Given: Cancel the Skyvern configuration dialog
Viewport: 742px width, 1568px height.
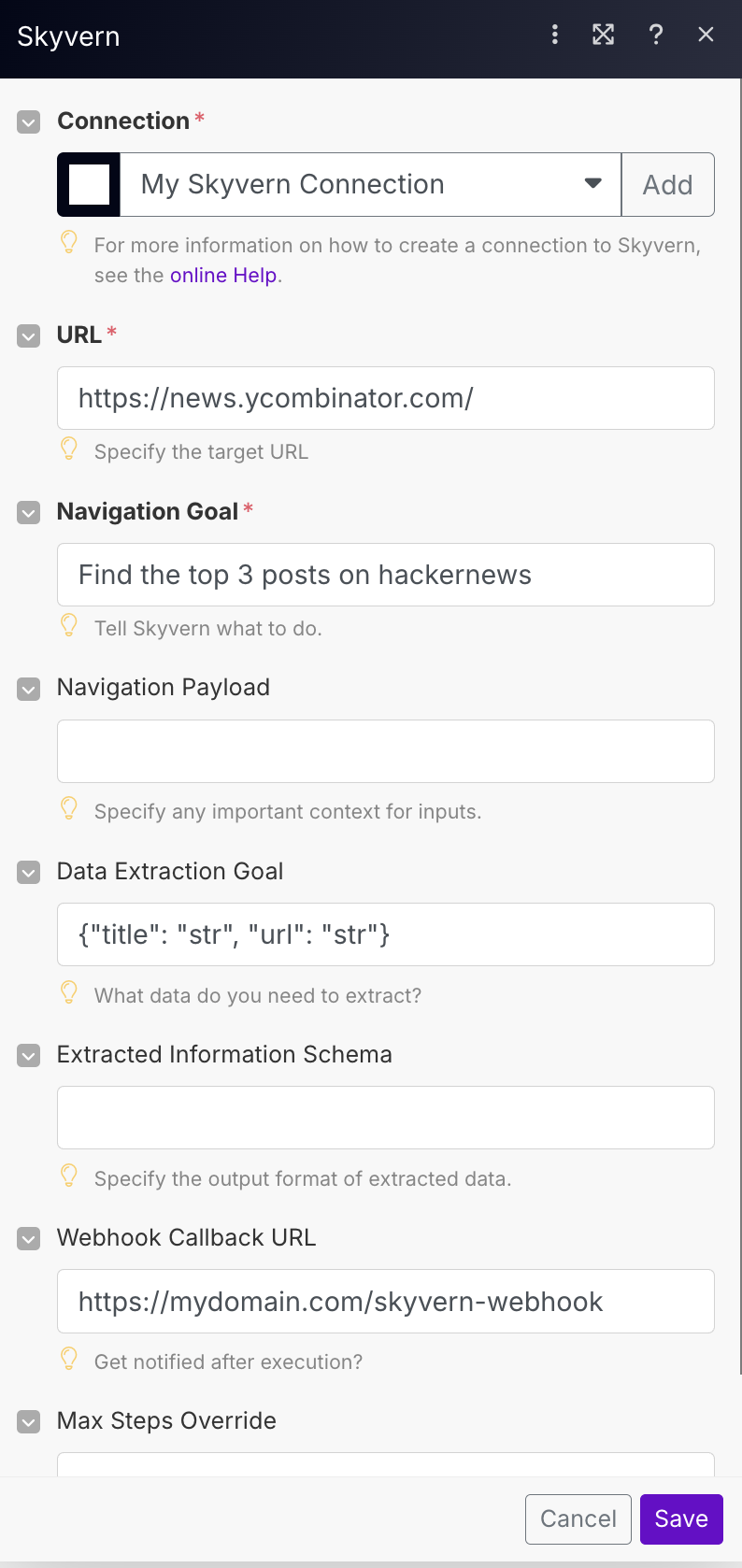Looking at the screenshot, I should pos(578,1519).
